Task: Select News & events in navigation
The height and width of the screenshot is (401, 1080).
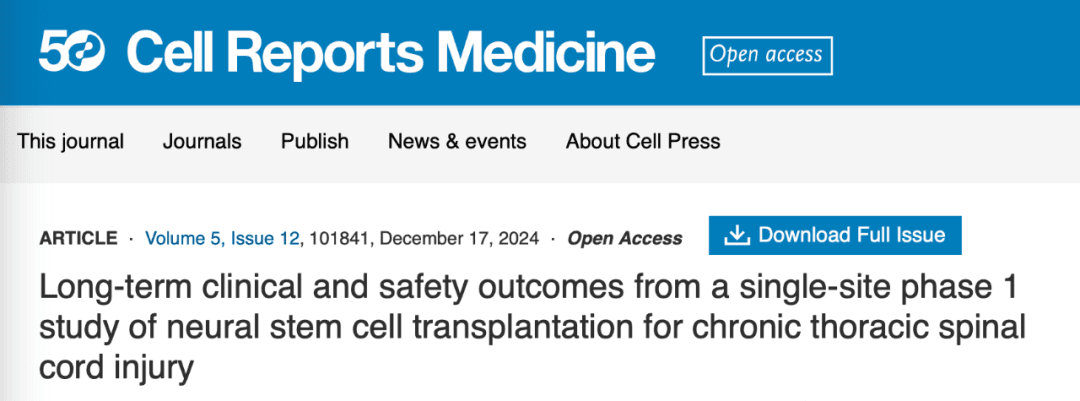Action: click(x=457, y=141)
